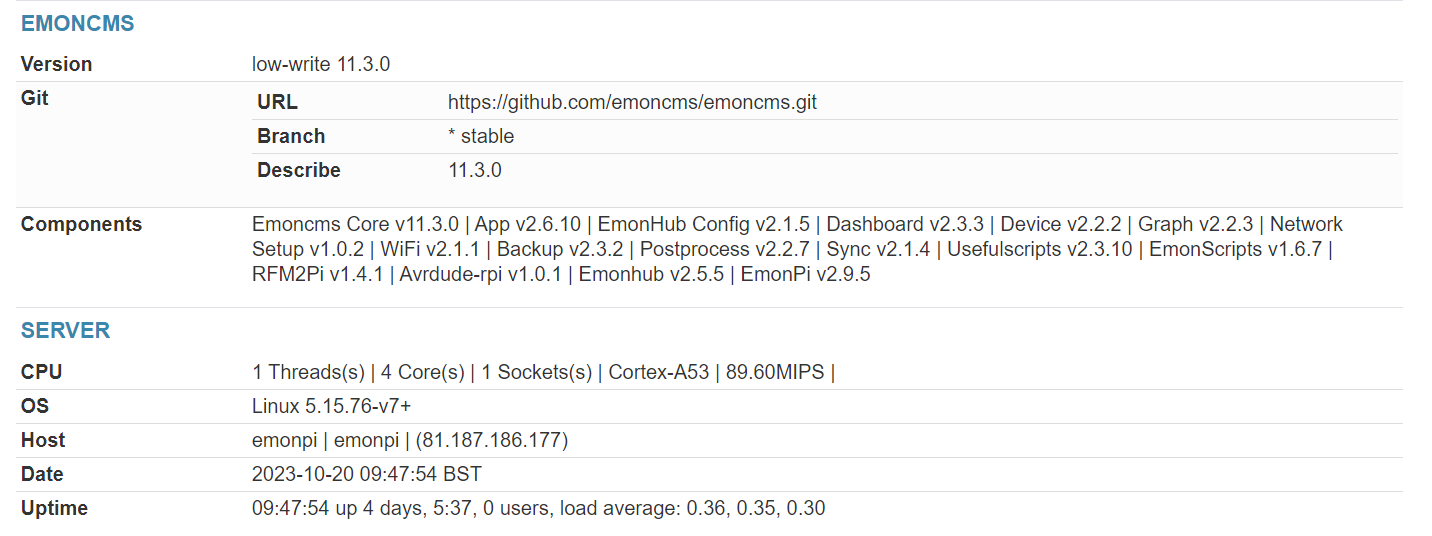1432x536 pixels.
Task: Click the SERVER section heading
Action: [x=65, y=330]
